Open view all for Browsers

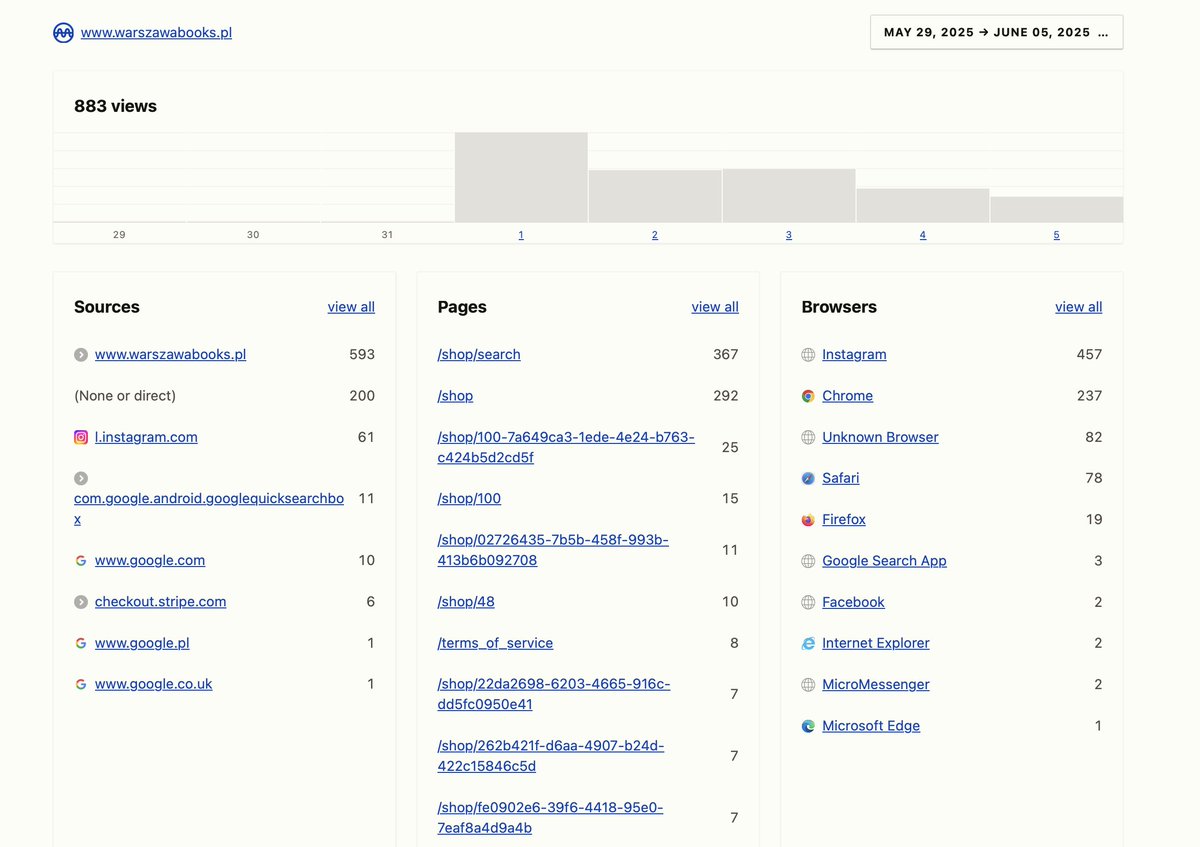(x=1078, y=307)
